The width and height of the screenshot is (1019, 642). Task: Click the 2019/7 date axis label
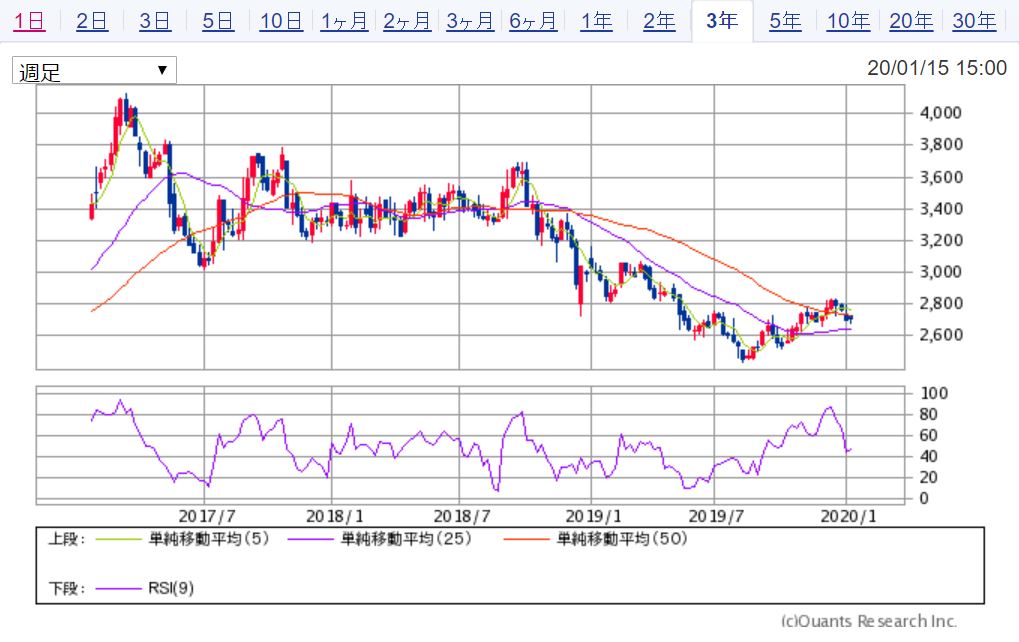[716, 517]
